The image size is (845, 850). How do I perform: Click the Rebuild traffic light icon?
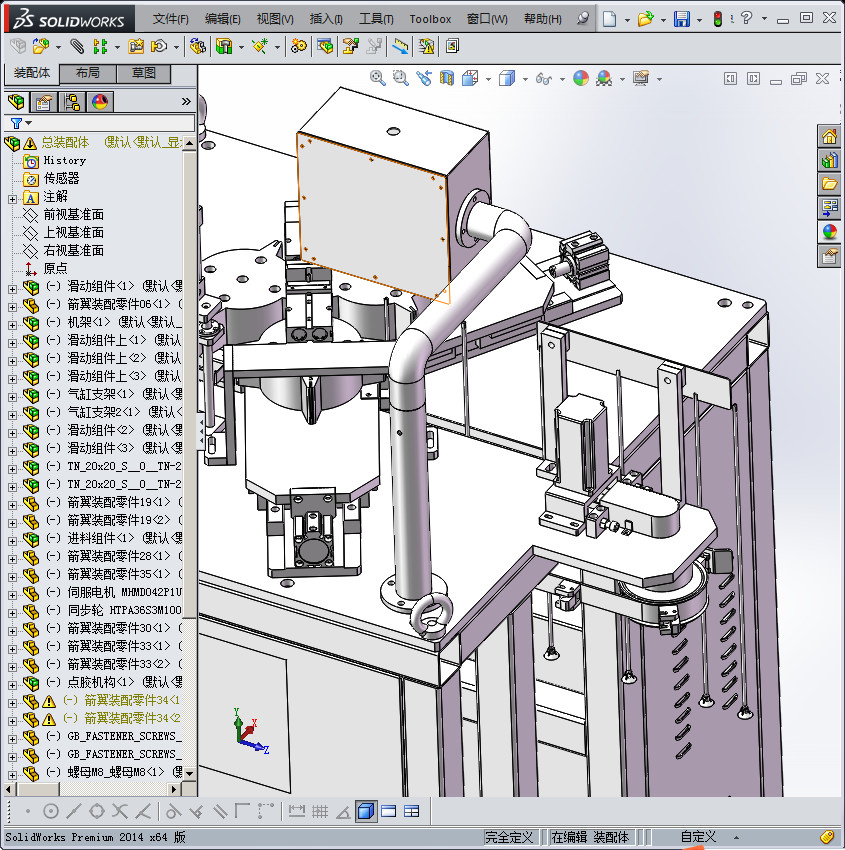(x=718, y=19)
